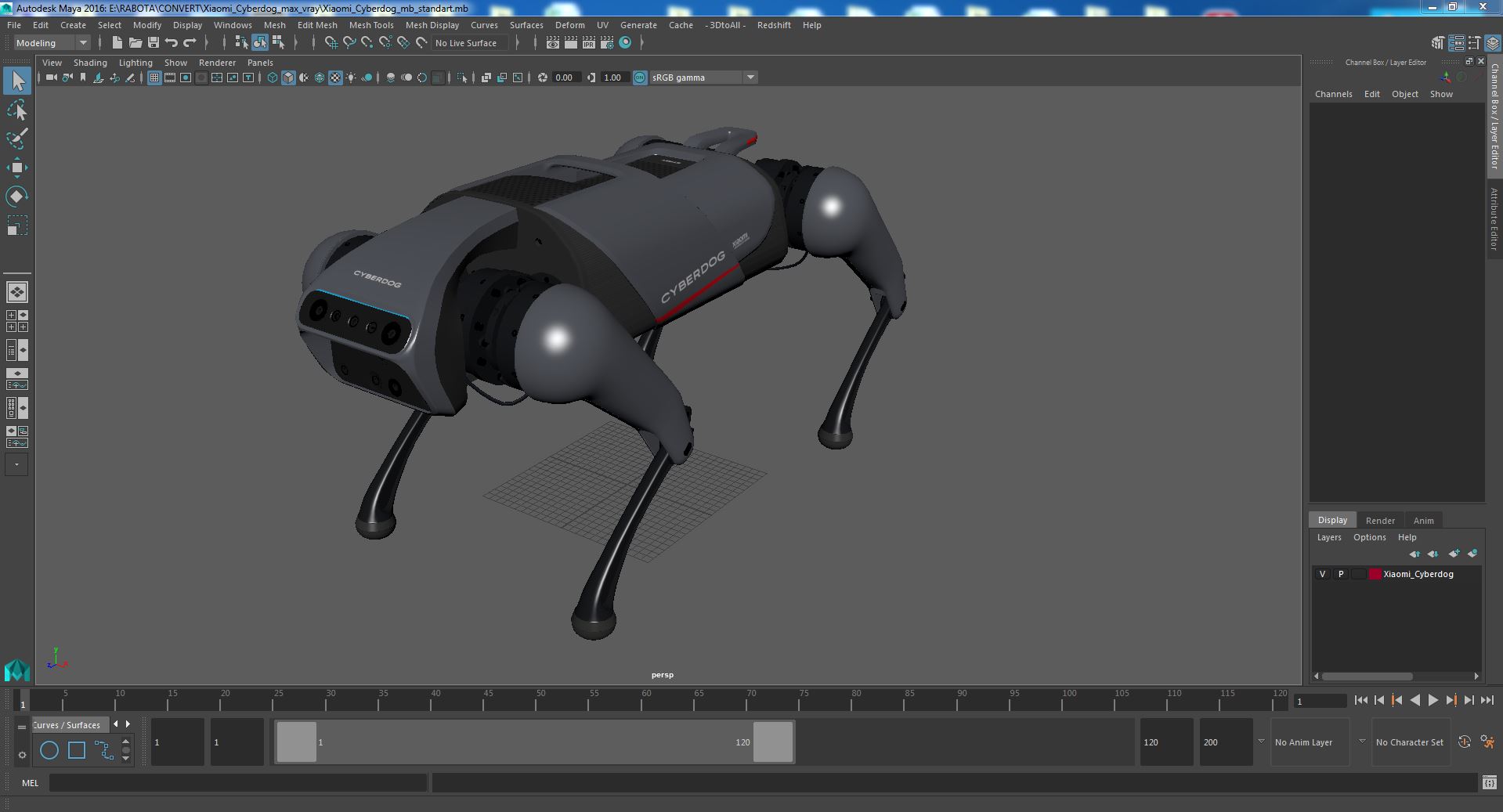This screenshot has width=1503, height=812.
Task: Open the Edit Mesh menu
Action: 317,25
